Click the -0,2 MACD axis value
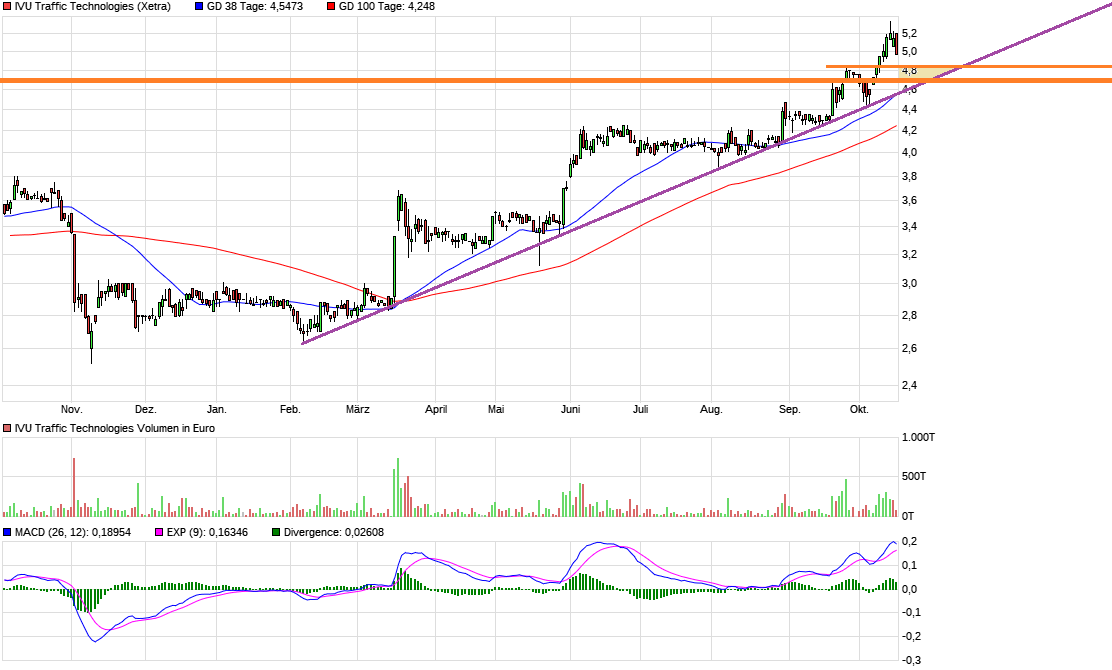1112x670 pixels. click(911, 636)
